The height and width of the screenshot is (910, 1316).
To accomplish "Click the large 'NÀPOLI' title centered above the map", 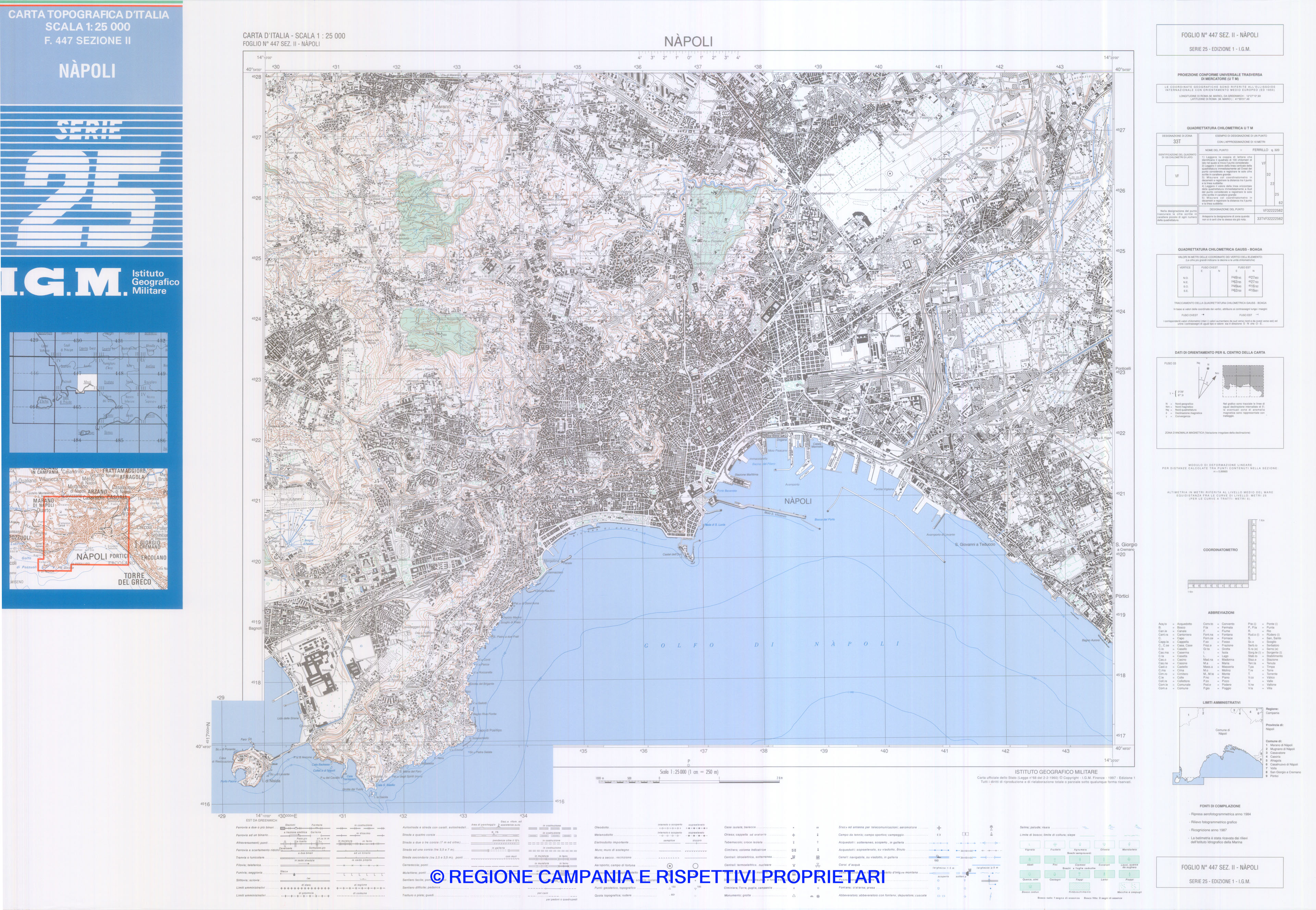I will pos(688,41).
